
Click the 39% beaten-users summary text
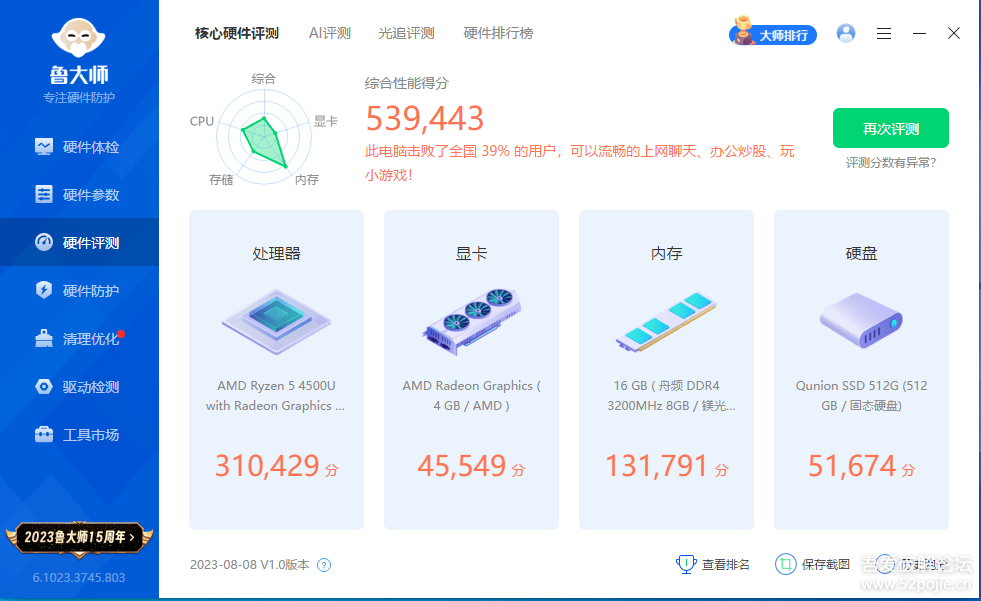click(579, 163)
